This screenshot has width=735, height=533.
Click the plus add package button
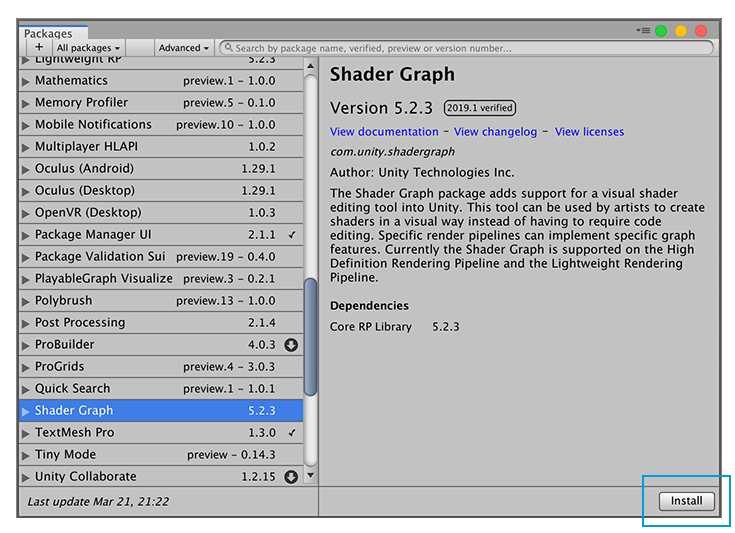tap(39, 47)
